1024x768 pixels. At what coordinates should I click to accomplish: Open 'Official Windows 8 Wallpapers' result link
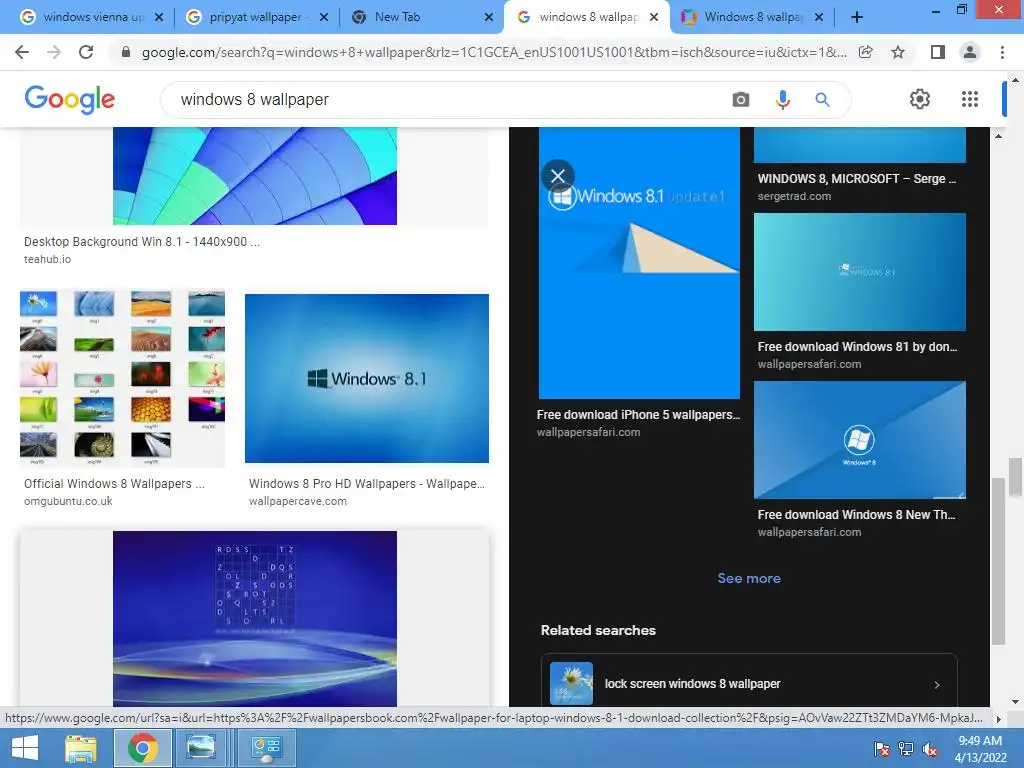pos(114,484)
